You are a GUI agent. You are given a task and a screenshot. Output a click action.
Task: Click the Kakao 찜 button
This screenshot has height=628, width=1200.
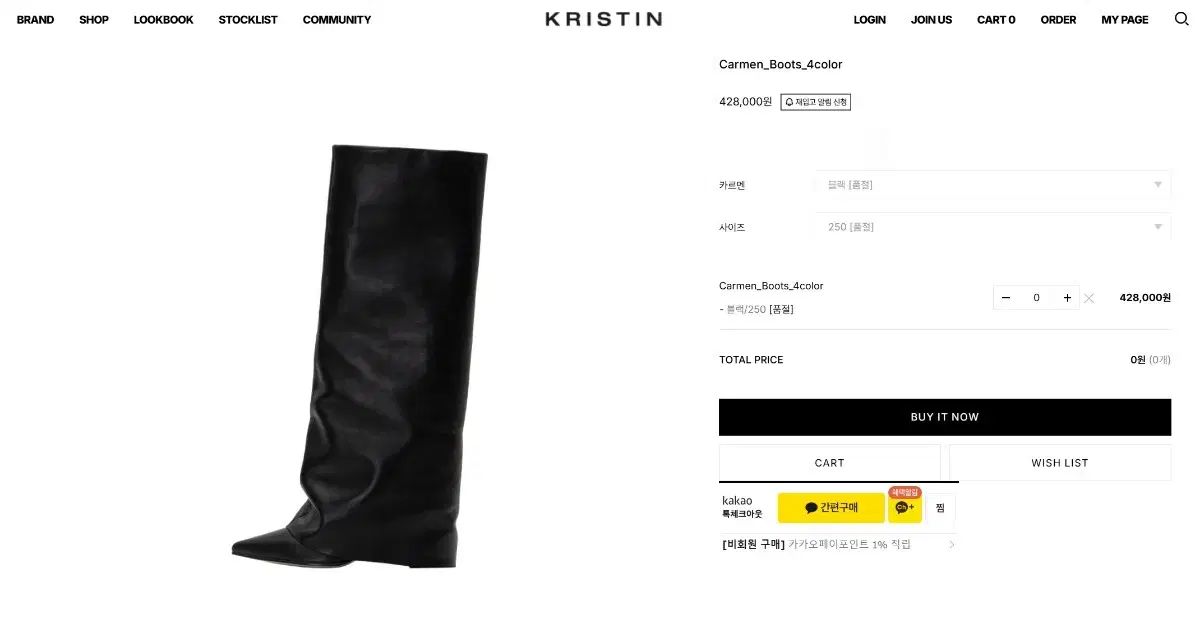[x=940, y=508]
